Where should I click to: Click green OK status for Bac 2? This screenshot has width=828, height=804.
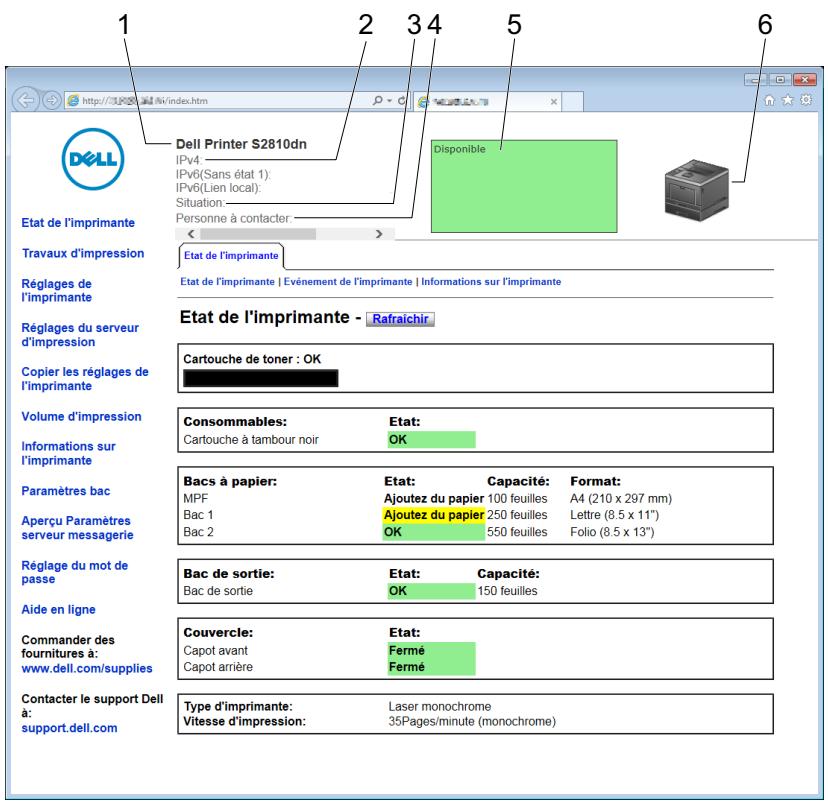point(434,532)
